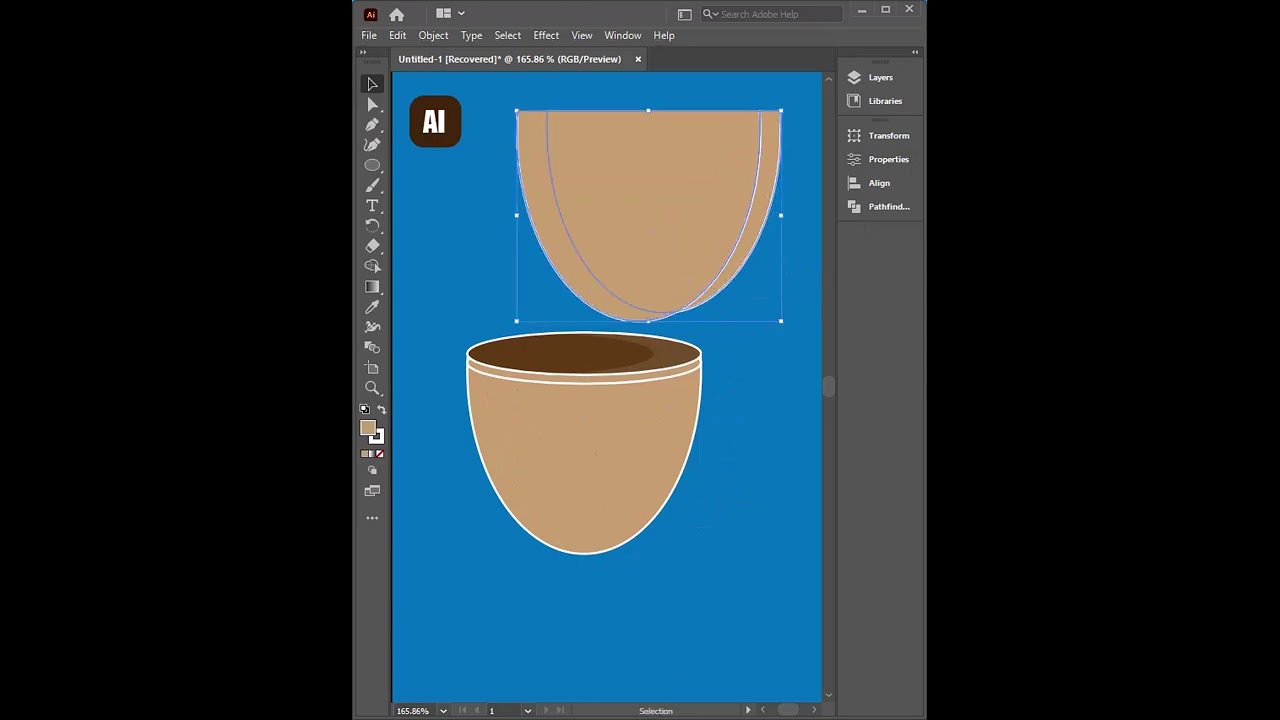Select the Zoom tool magnifier

click(x=372, y=388)
